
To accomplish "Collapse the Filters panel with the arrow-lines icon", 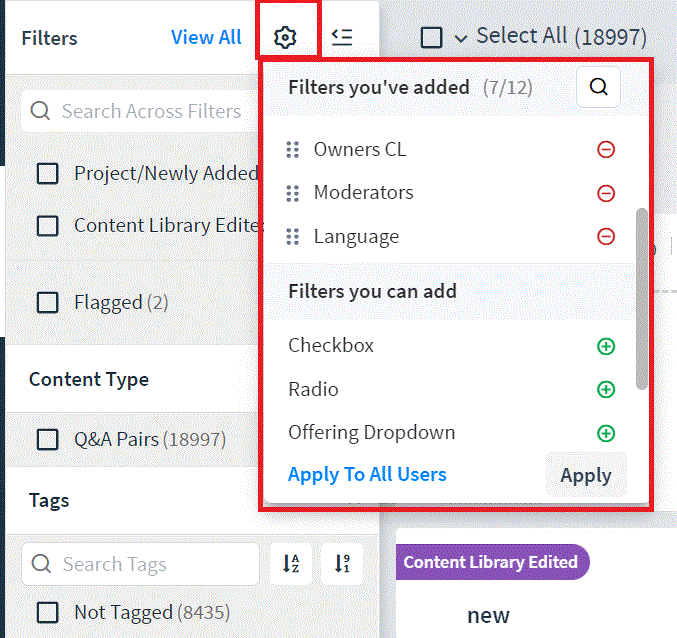I will click(342, 38).
